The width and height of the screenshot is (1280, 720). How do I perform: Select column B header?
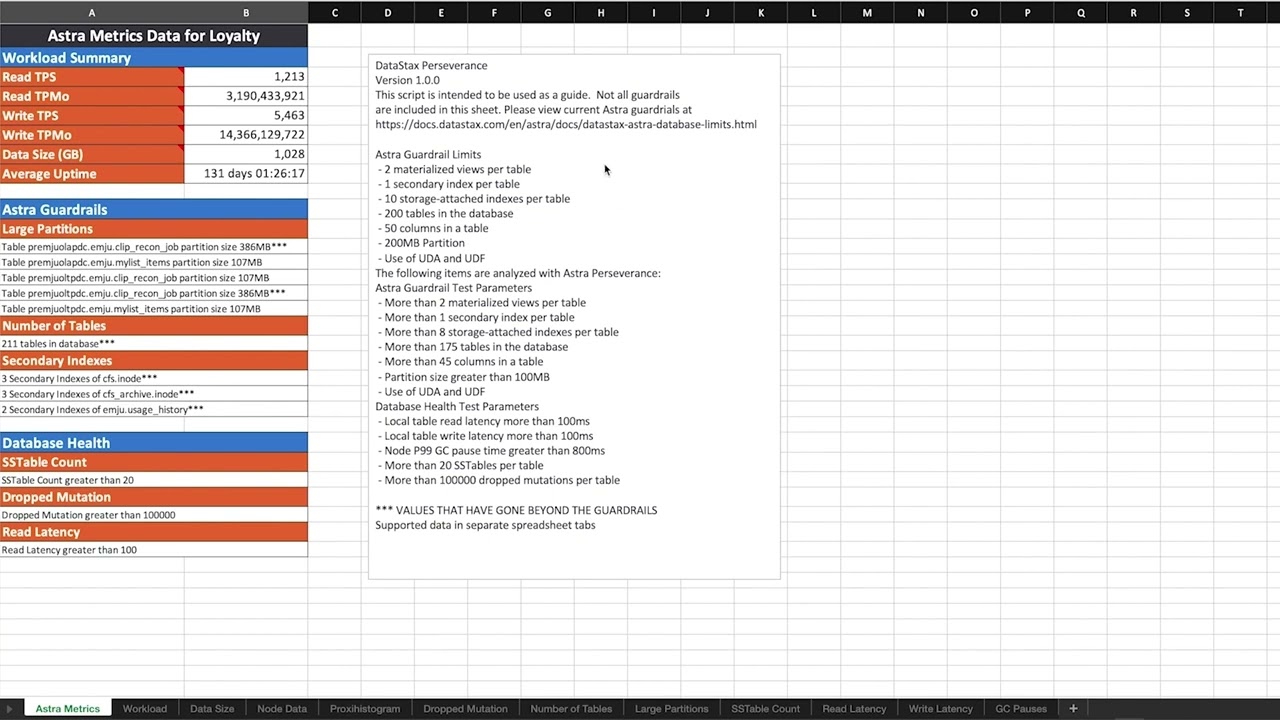pos(246,12)
